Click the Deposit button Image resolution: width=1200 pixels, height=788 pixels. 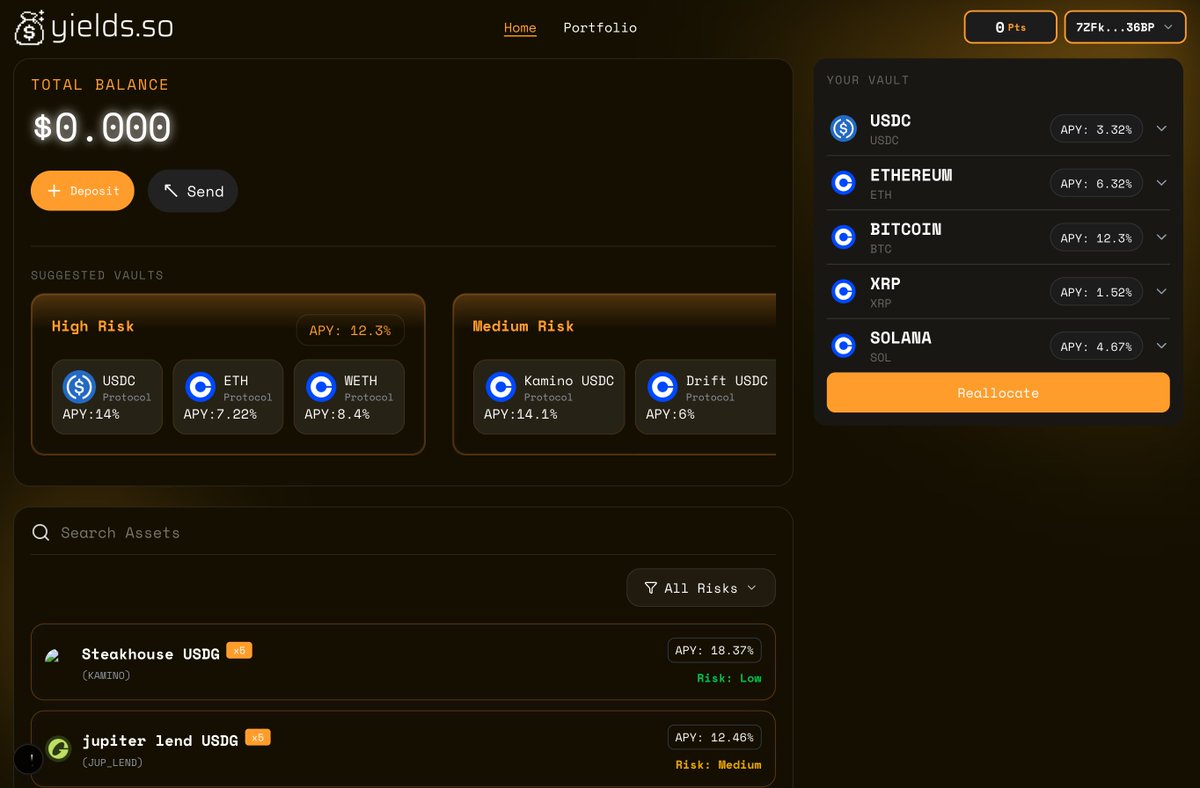82,190
